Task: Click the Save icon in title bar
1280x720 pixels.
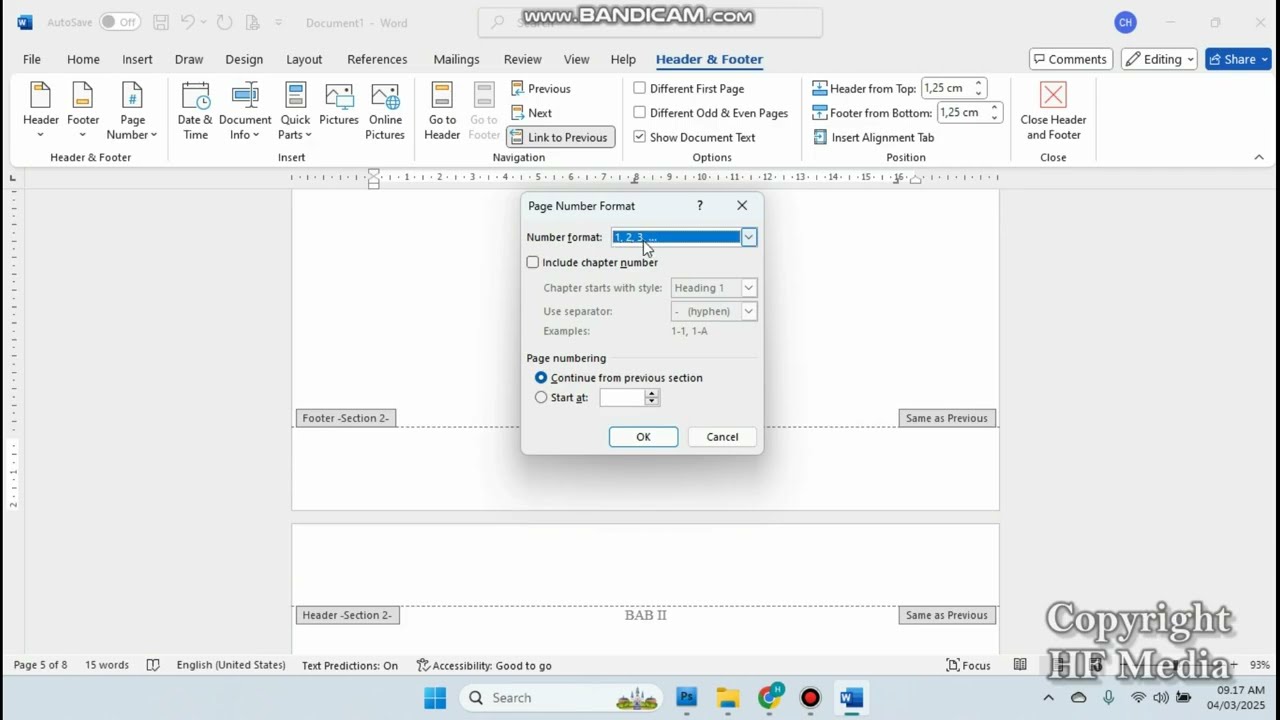Action: tap(161, 22)
